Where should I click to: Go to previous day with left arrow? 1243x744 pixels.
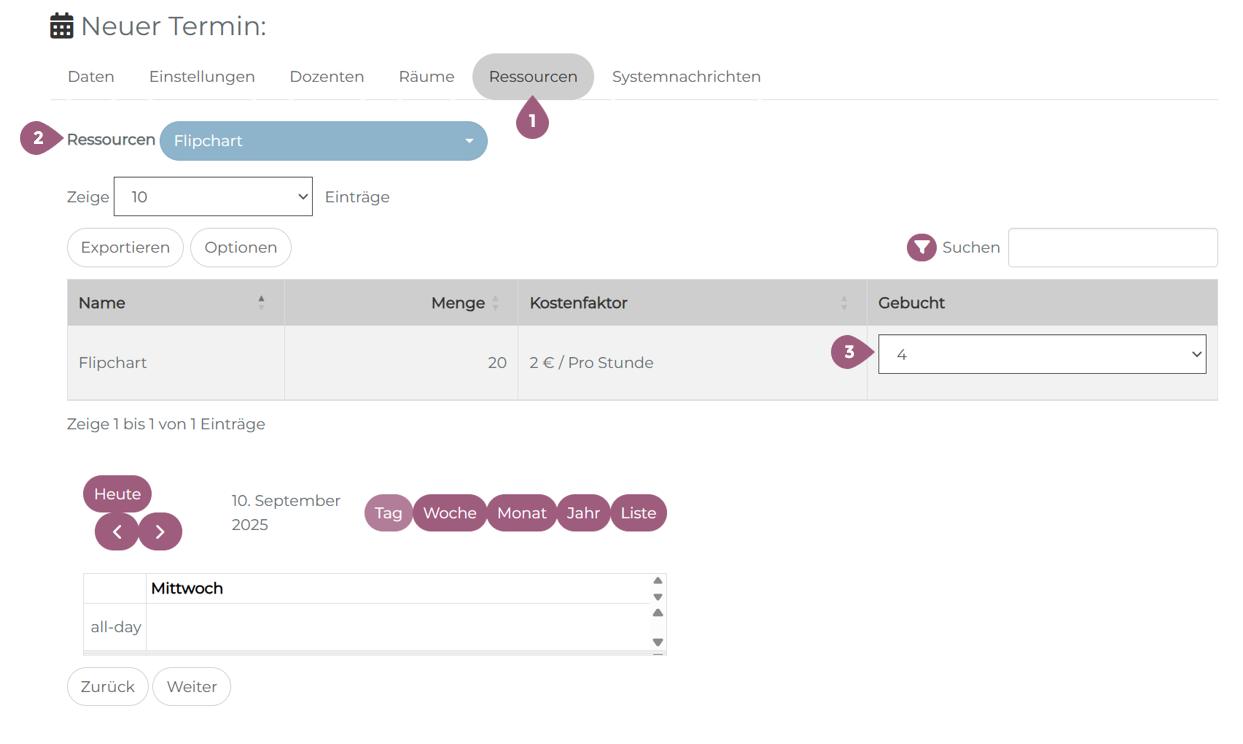click(117, 532)
